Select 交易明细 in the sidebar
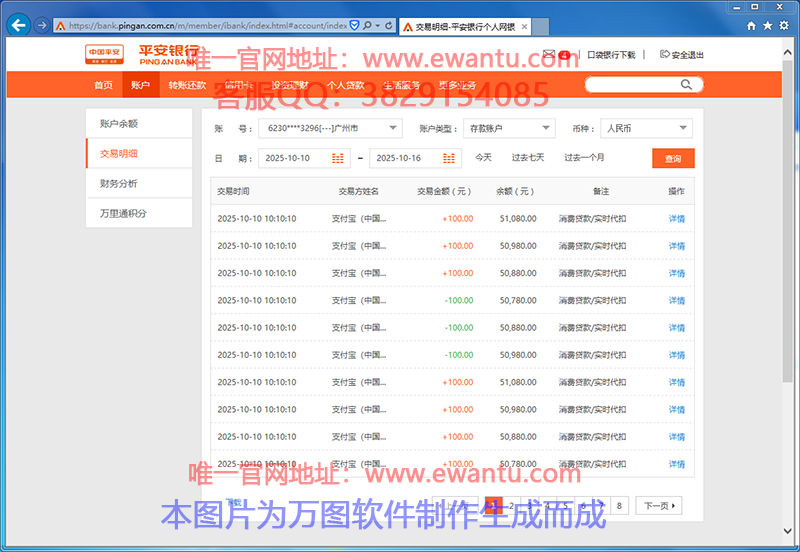Screen dimensions: 800x552 tap(139, 153)
